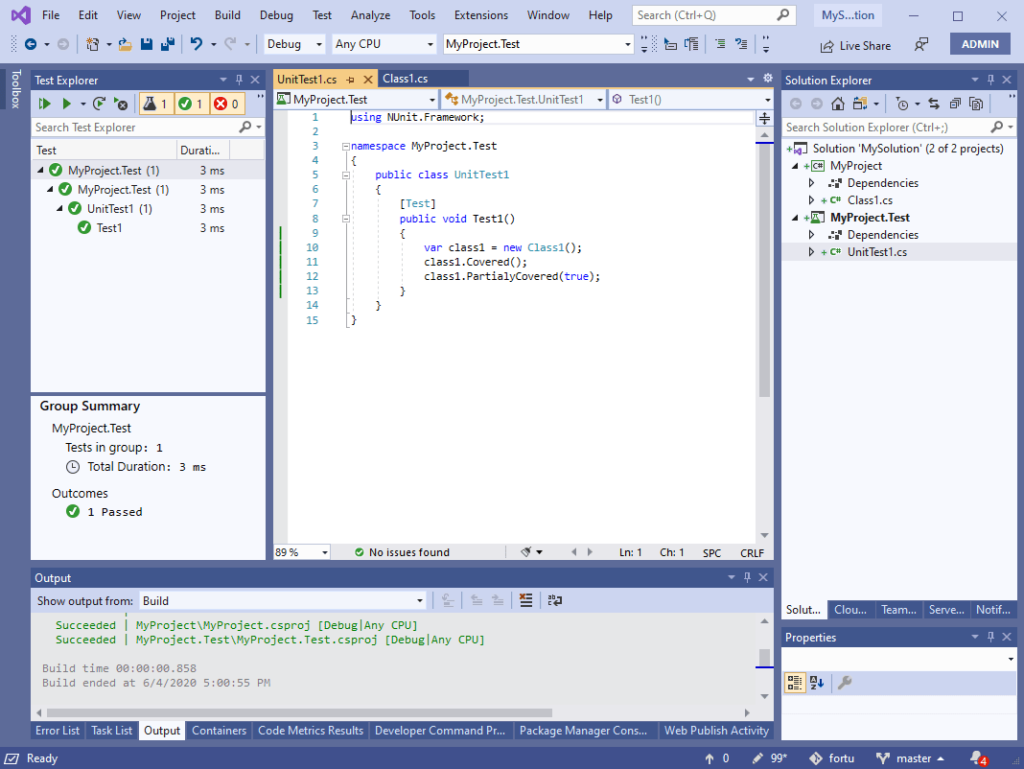Switch to the Error List panel
The image size is (1024, 769).
click(x=57, y=731)
